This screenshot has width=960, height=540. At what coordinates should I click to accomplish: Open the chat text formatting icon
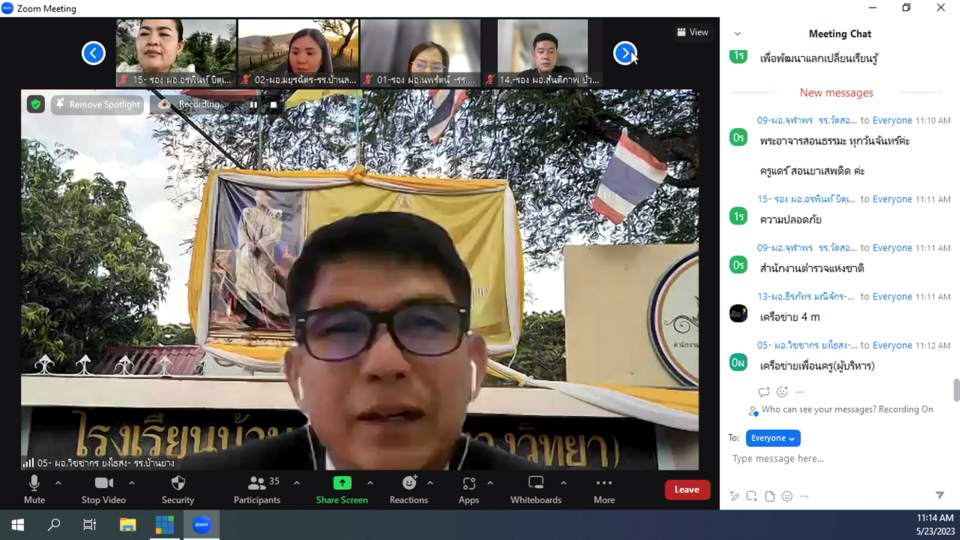[x=734, y=496]
